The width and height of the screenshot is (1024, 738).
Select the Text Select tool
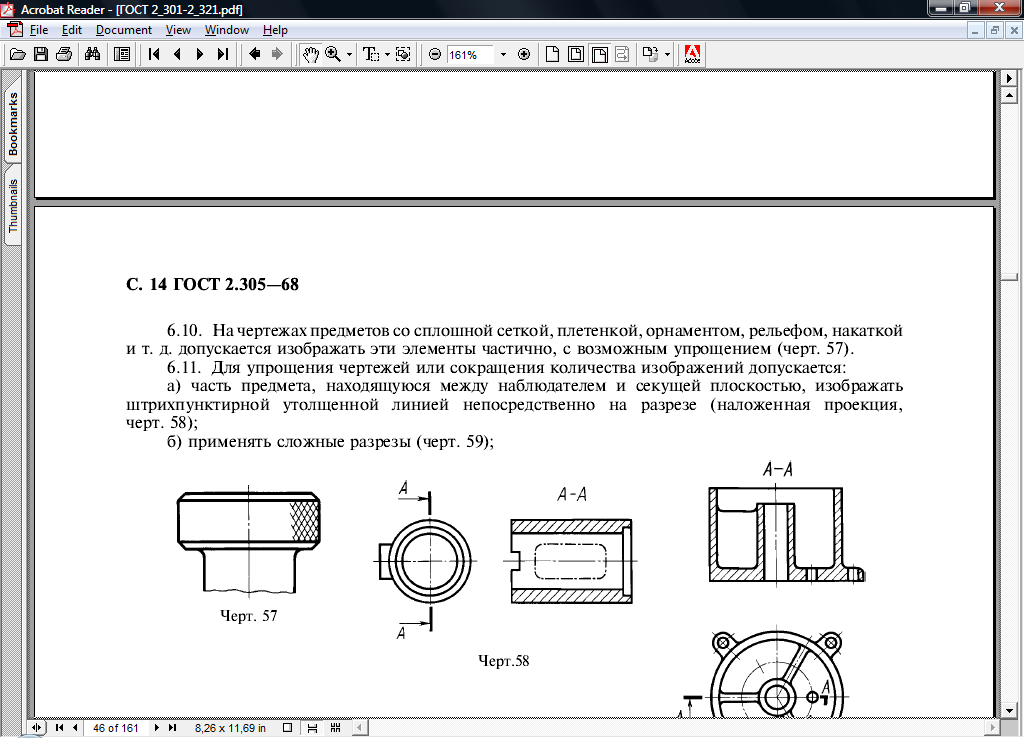371,54
